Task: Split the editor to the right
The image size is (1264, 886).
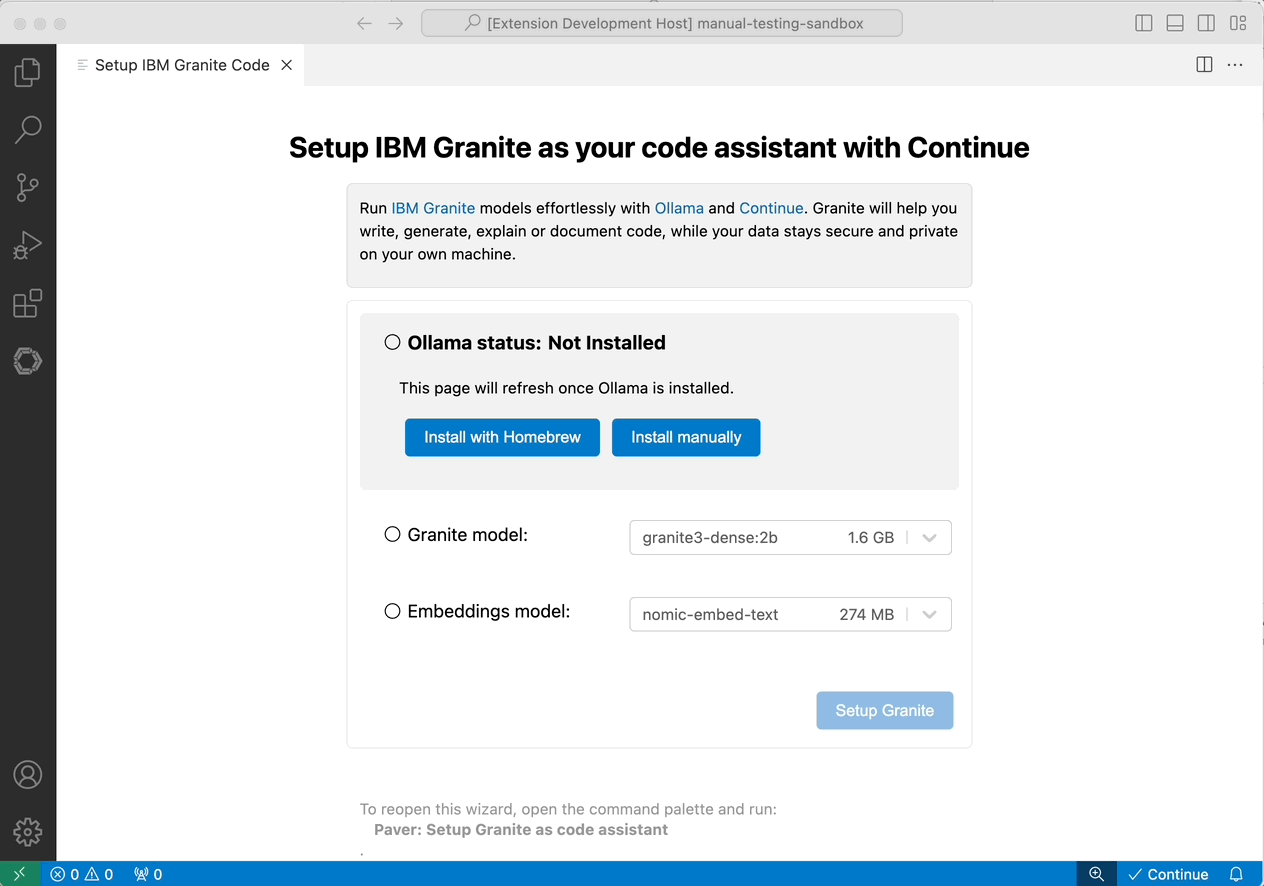Action: [1204, 65]
